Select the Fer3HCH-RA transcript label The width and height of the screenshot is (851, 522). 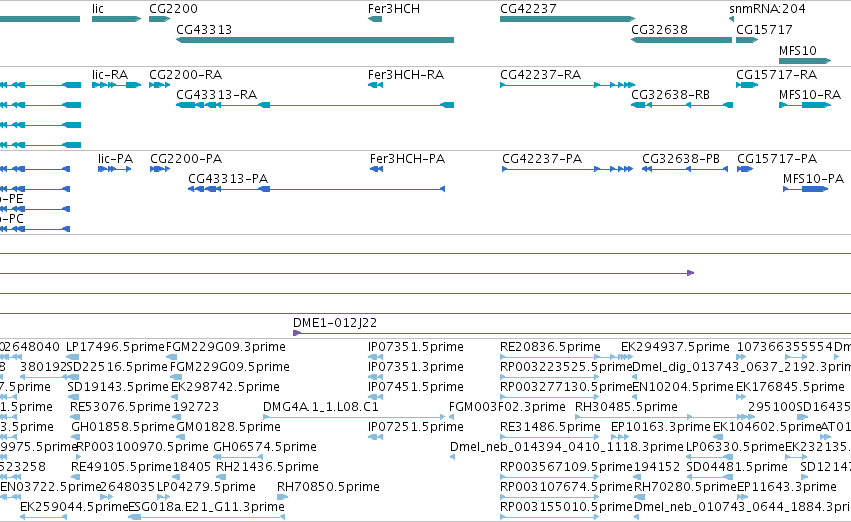point(406,74)
